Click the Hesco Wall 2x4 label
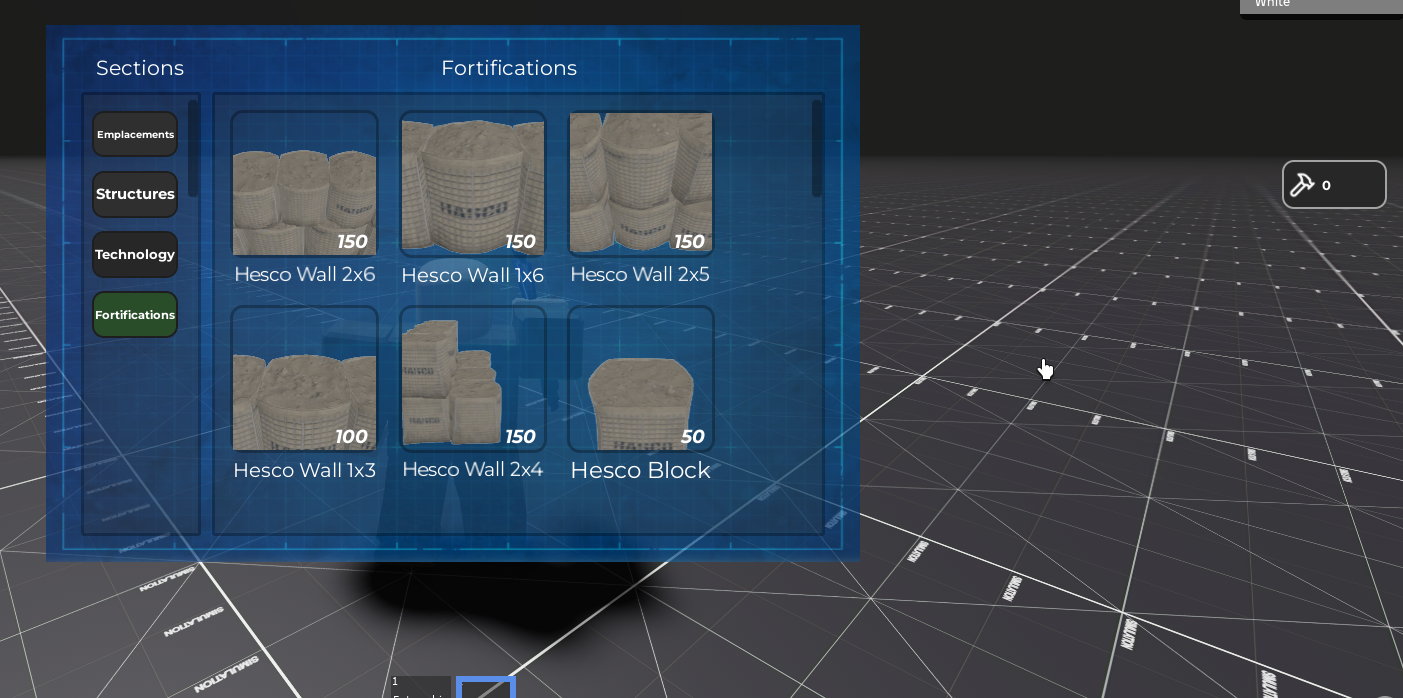 (472, 469)
